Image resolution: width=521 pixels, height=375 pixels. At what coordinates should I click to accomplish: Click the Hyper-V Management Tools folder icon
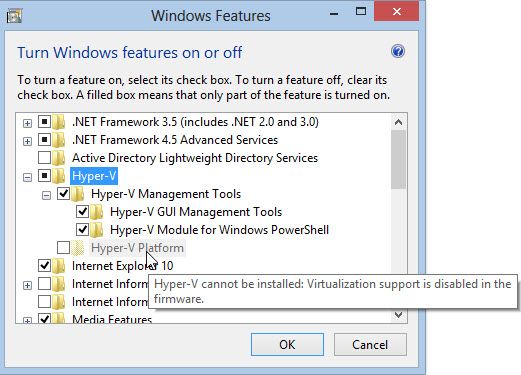click(x=78, y=194)
